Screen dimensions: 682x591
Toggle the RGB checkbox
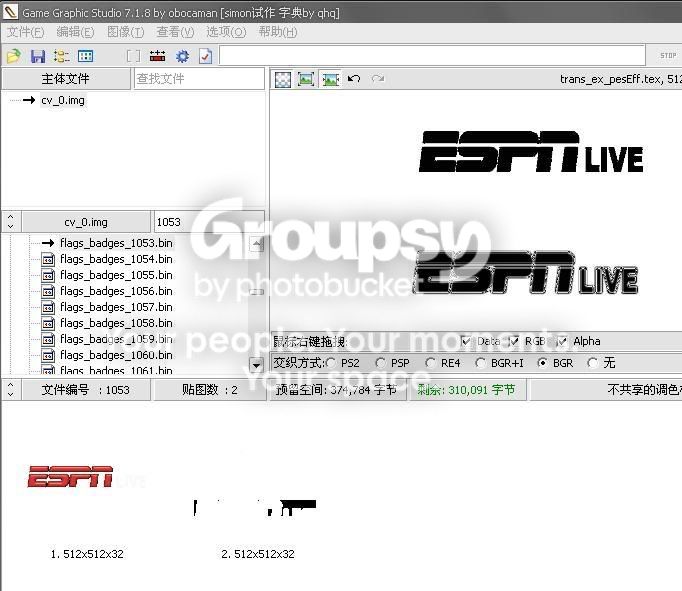pos(514,341)
